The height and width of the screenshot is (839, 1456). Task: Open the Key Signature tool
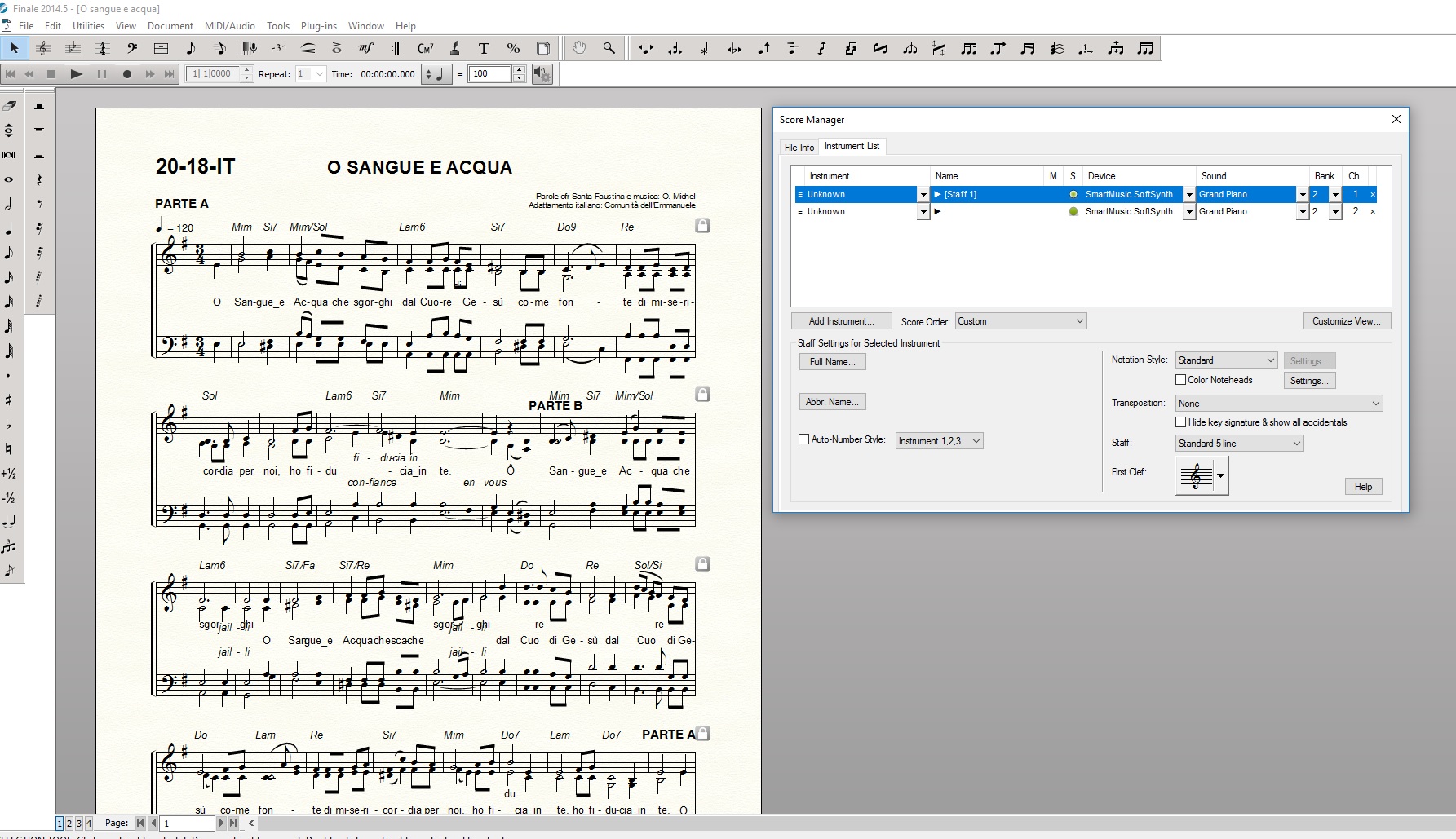coord(73,48)
